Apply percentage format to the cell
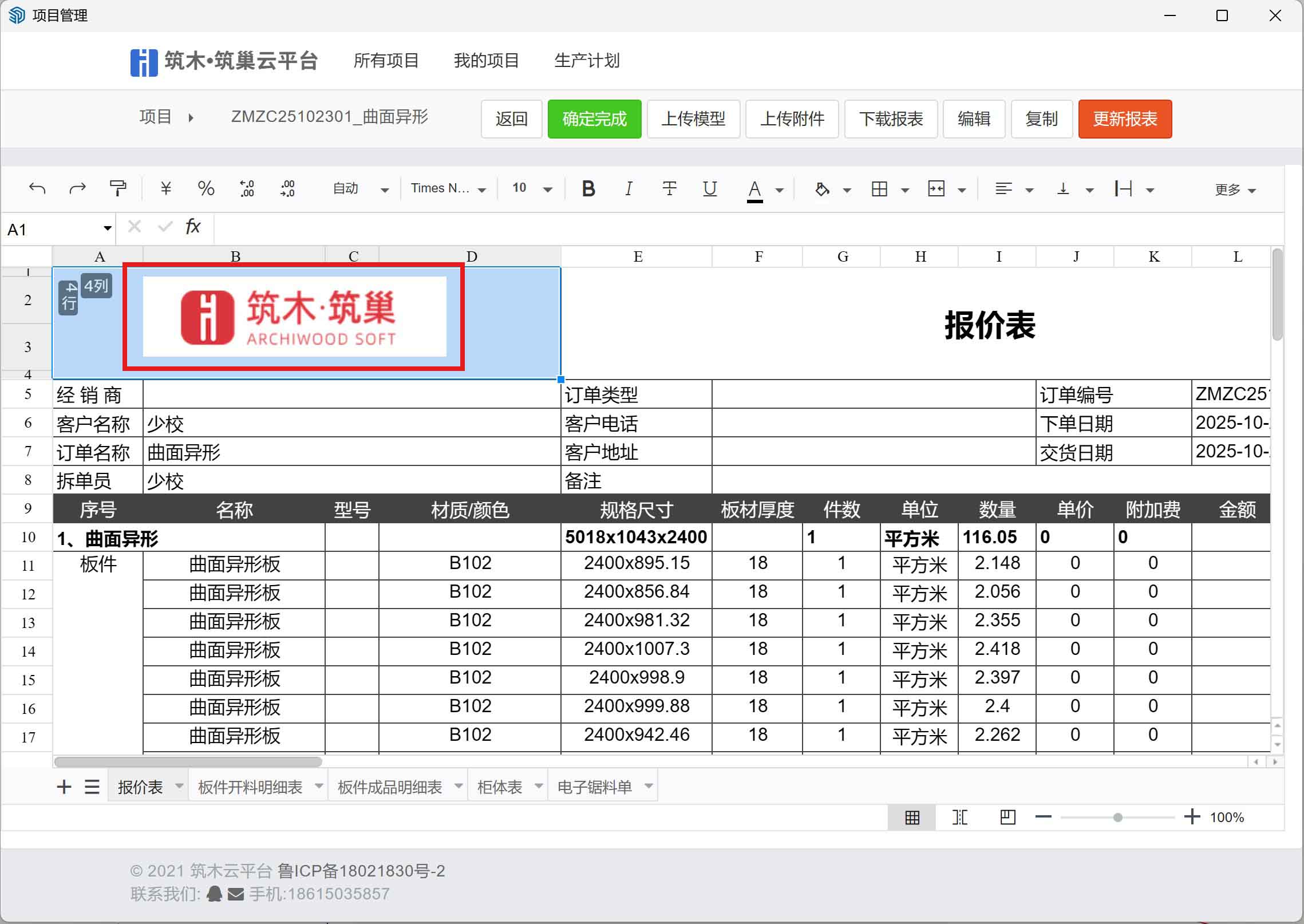 (x=206, y=188)
